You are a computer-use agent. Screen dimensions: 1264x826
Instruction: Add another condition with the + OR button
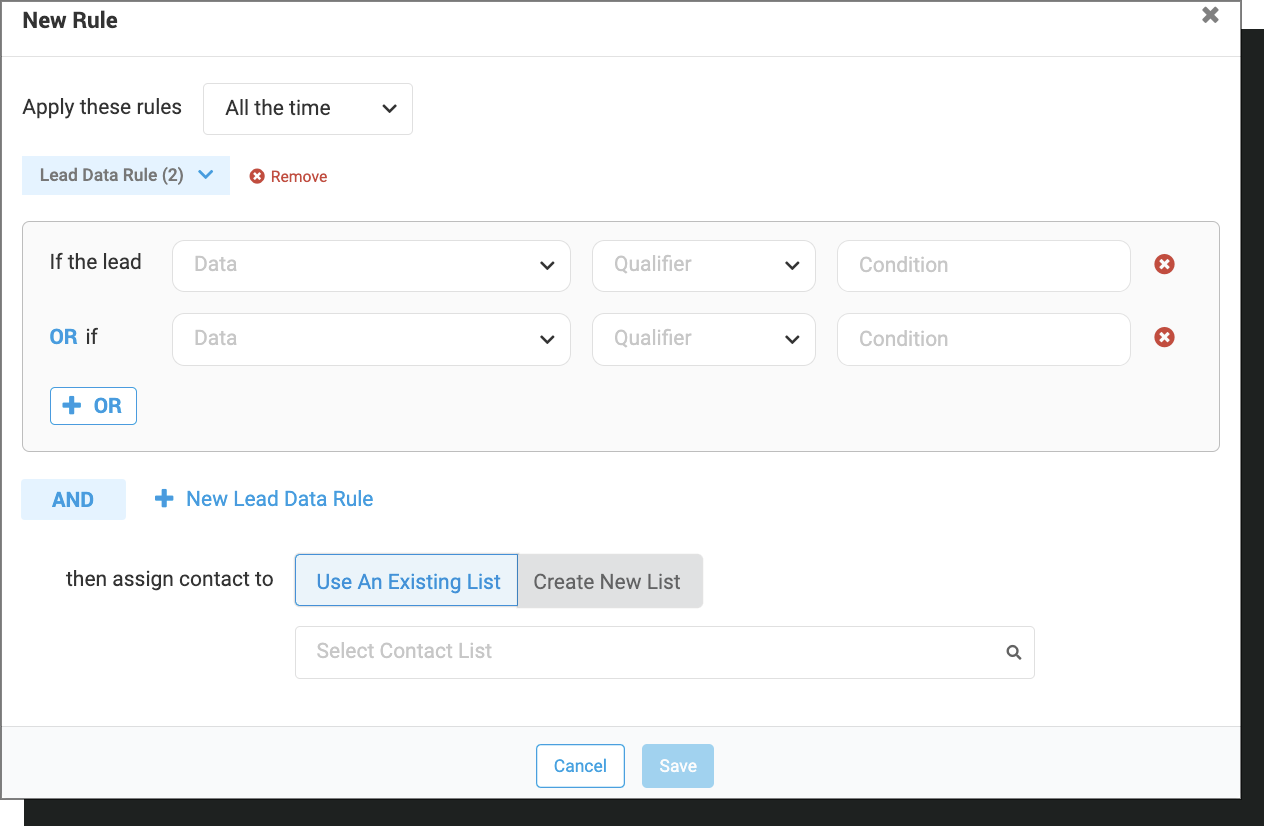coord(93,406)
